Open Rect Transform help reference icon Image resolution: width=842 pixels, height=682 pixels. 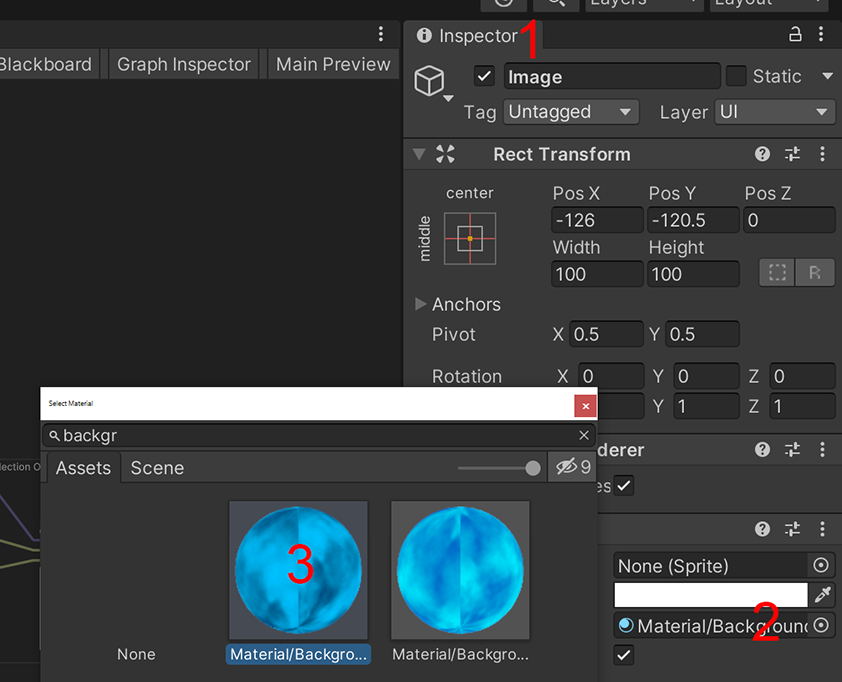click(x=762, y=154)
